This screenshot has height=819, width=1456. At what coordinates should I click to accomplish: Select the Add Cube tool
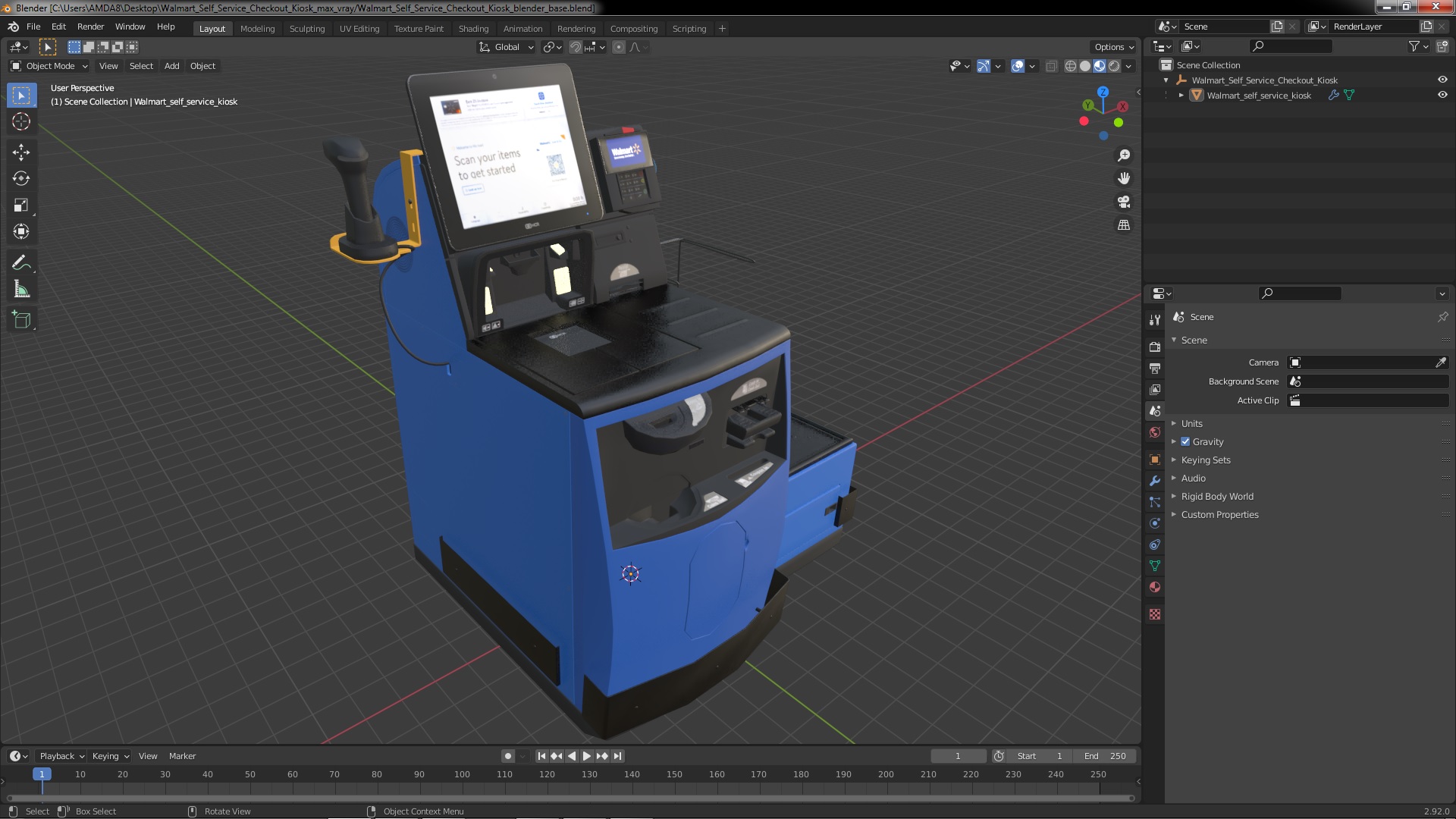21,320
